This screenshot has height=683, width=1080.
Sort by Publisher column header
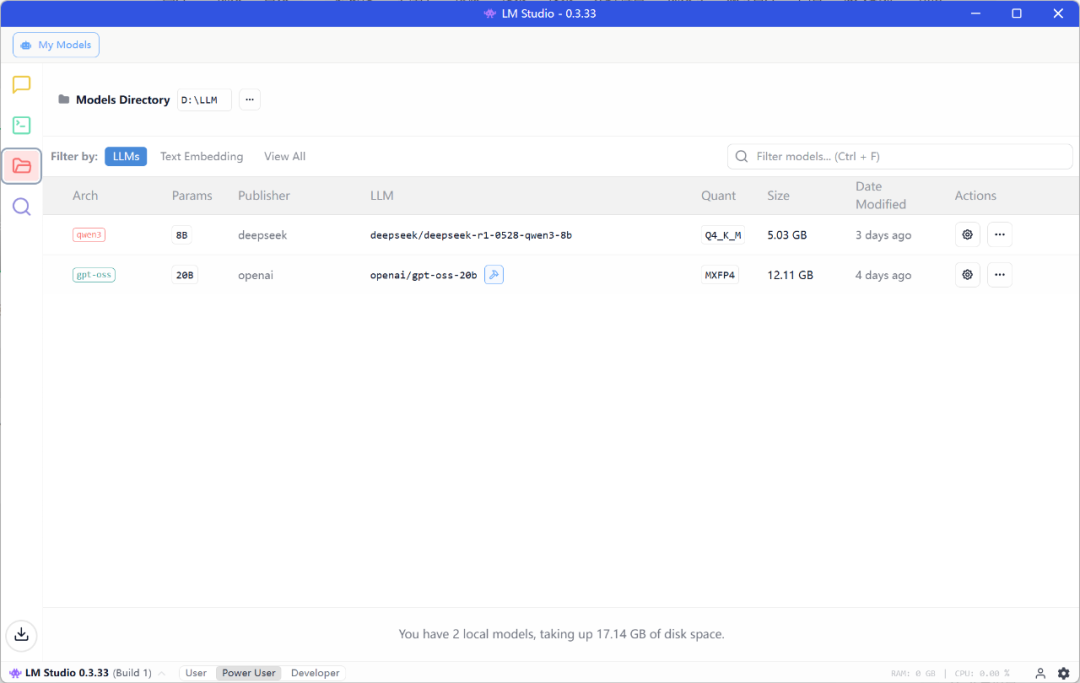[x=264, y=196]
